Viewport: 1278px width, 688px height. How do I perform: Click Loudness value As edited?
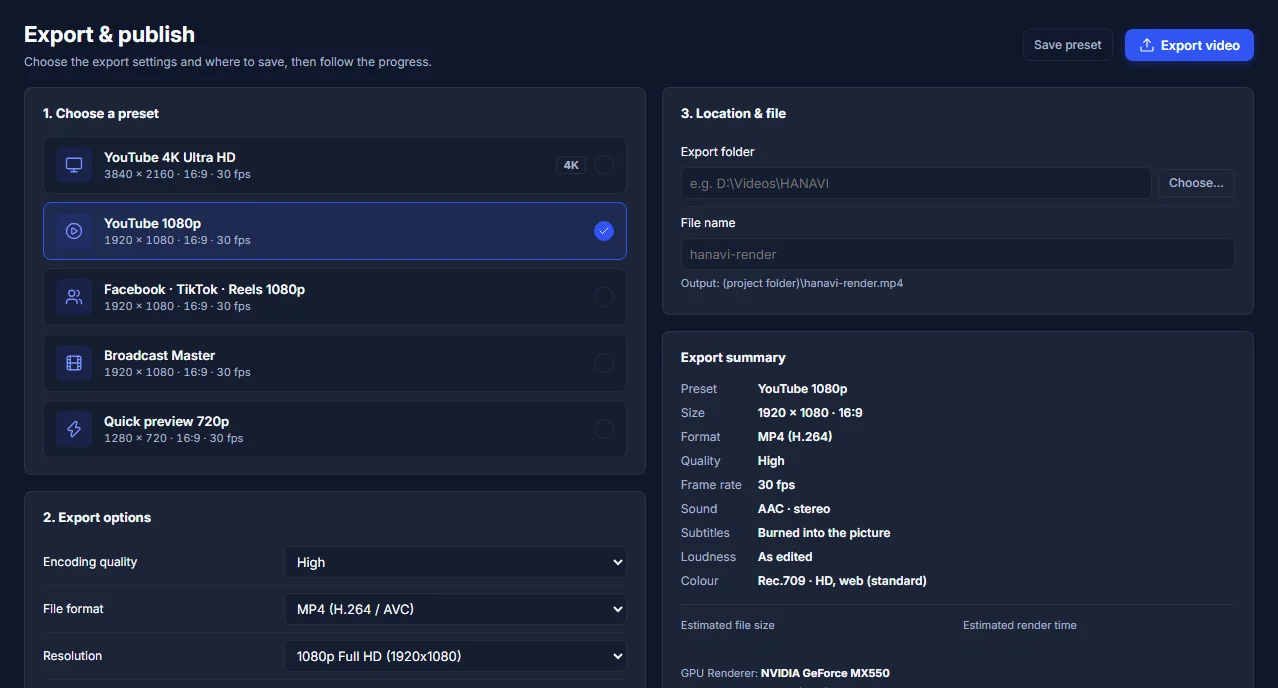[785, 557]
